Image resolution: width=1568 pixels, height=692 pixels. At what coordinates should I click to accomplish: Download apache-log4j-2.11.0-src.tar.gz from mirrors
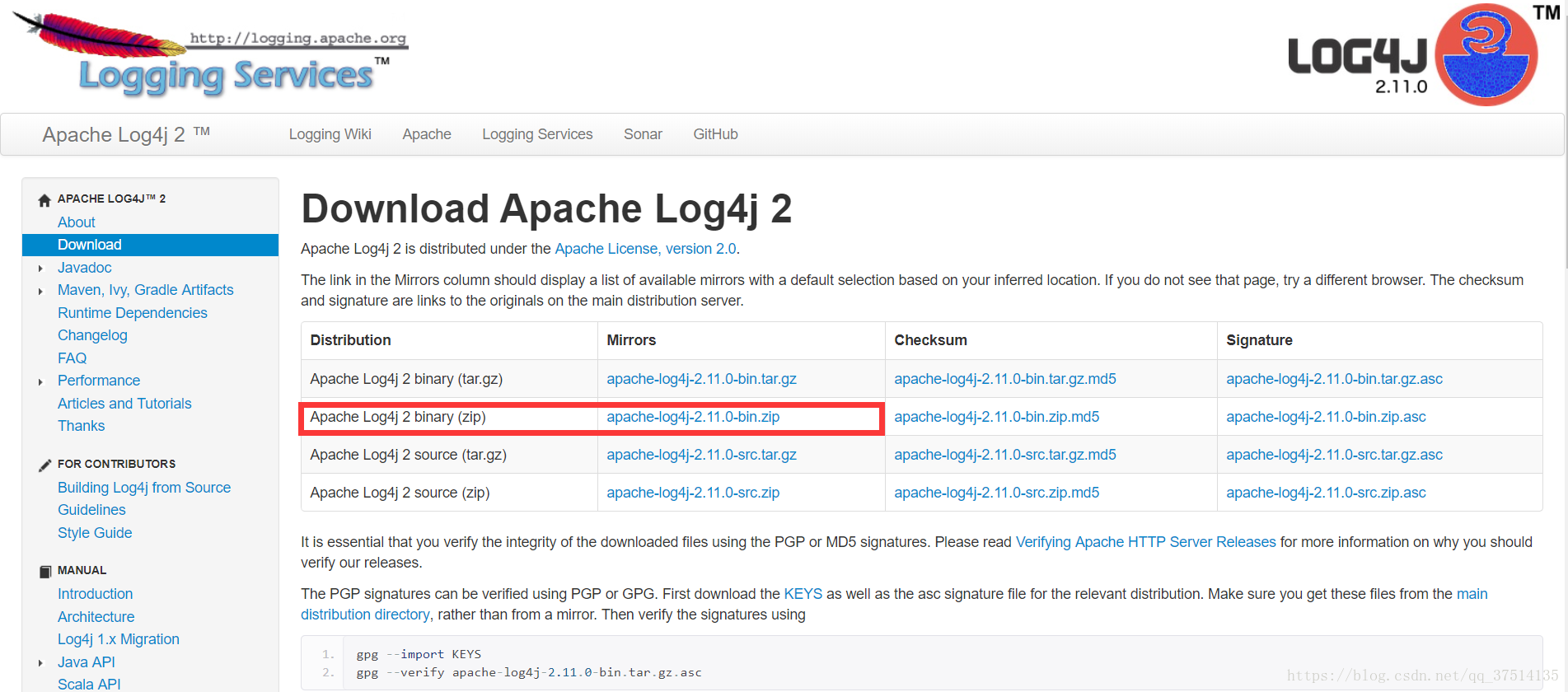(x=701, y=455)
